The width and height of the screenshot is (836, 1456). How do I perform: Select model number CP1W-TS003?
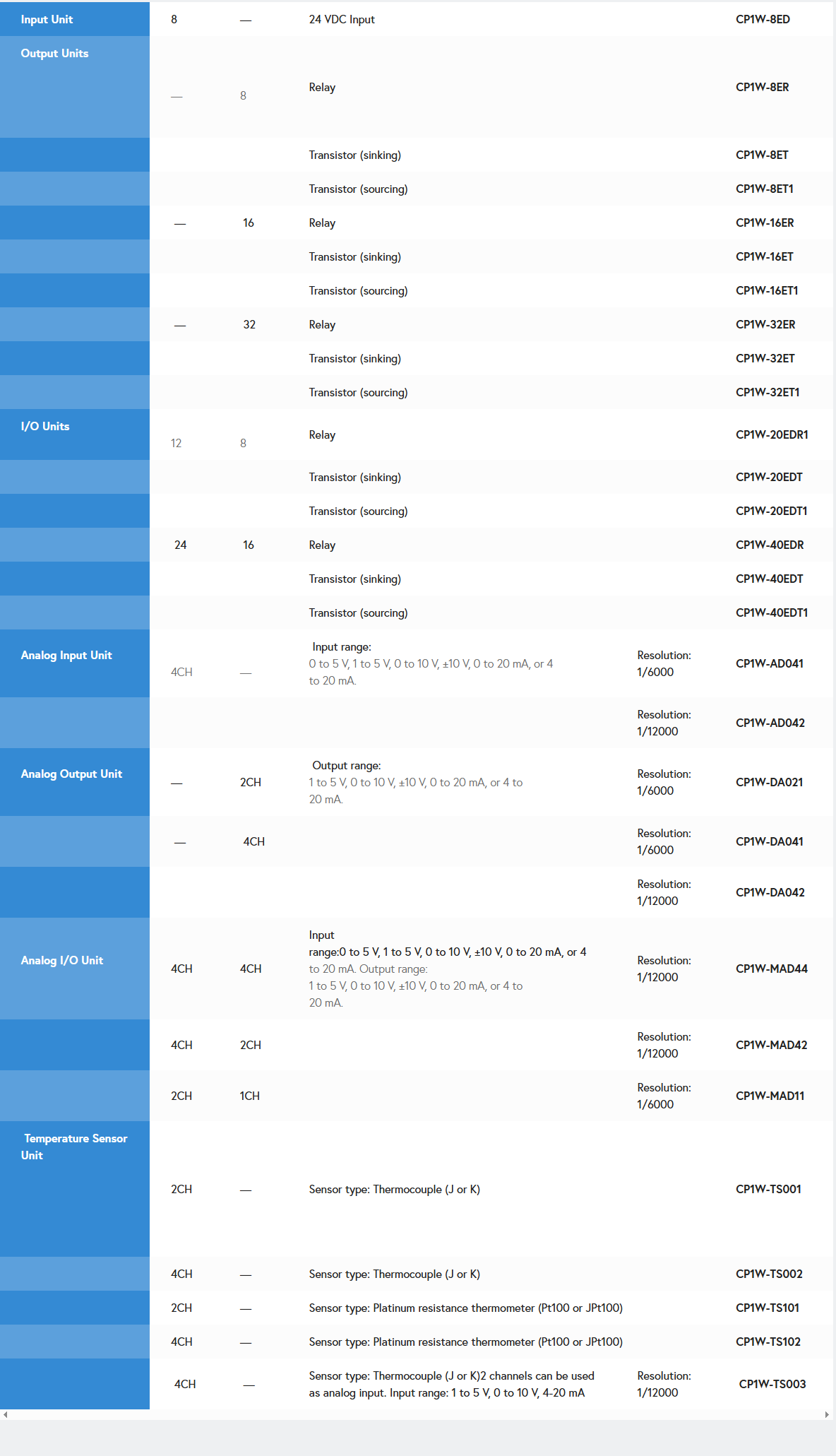tap(772, 1384)
